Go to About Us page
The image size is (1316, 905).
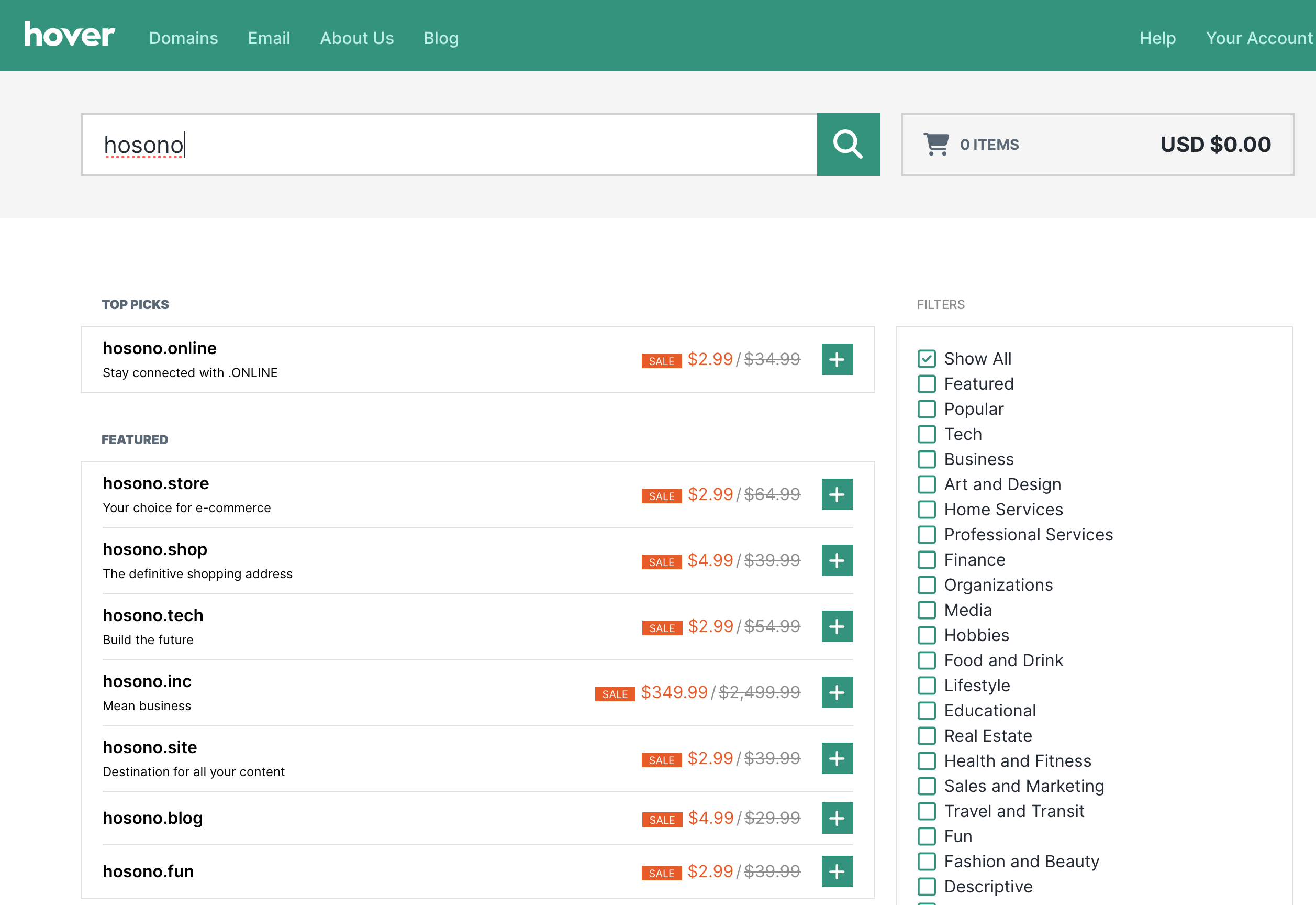point(356,38)
